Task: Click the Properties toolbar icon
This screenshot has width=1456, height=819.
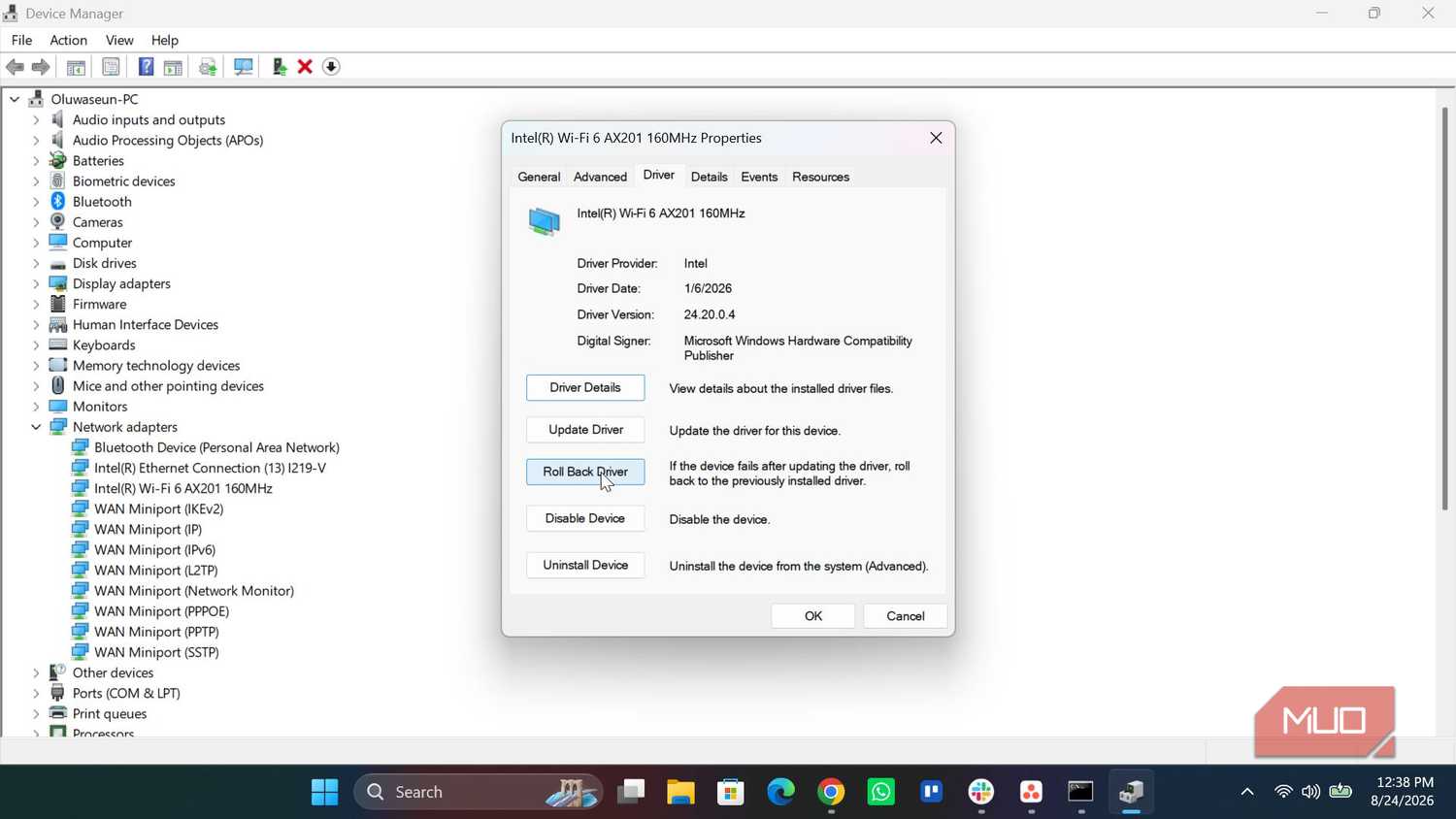Action: 111,67
